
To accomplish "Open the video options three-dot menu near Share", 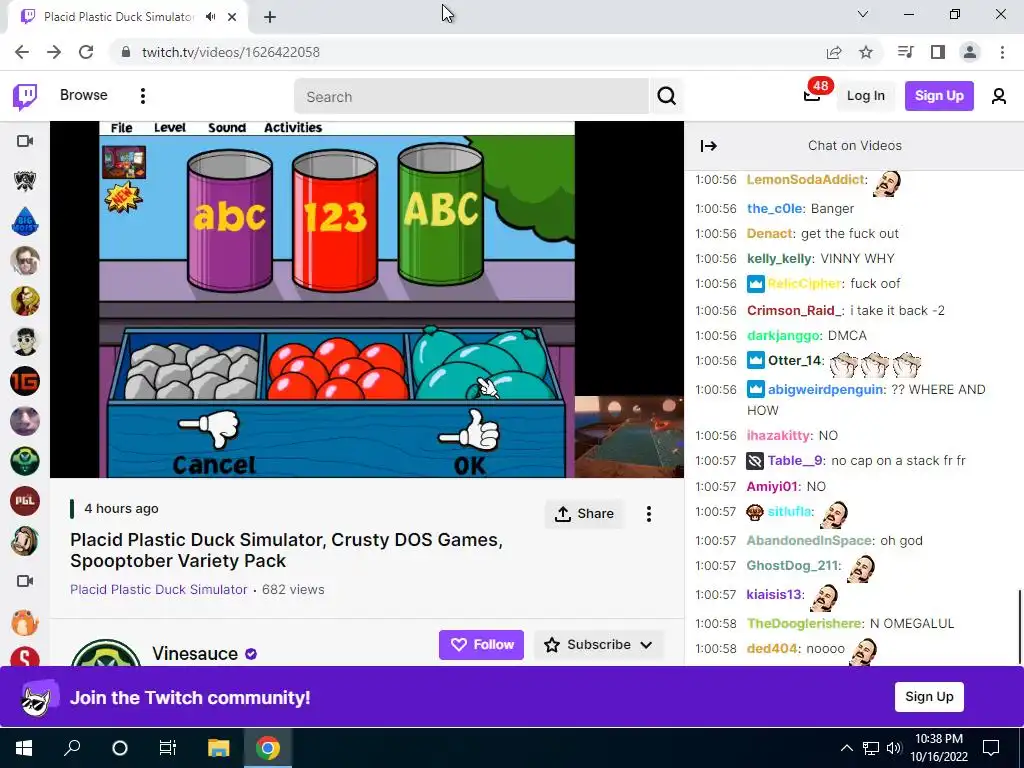I will coord(648,514).
